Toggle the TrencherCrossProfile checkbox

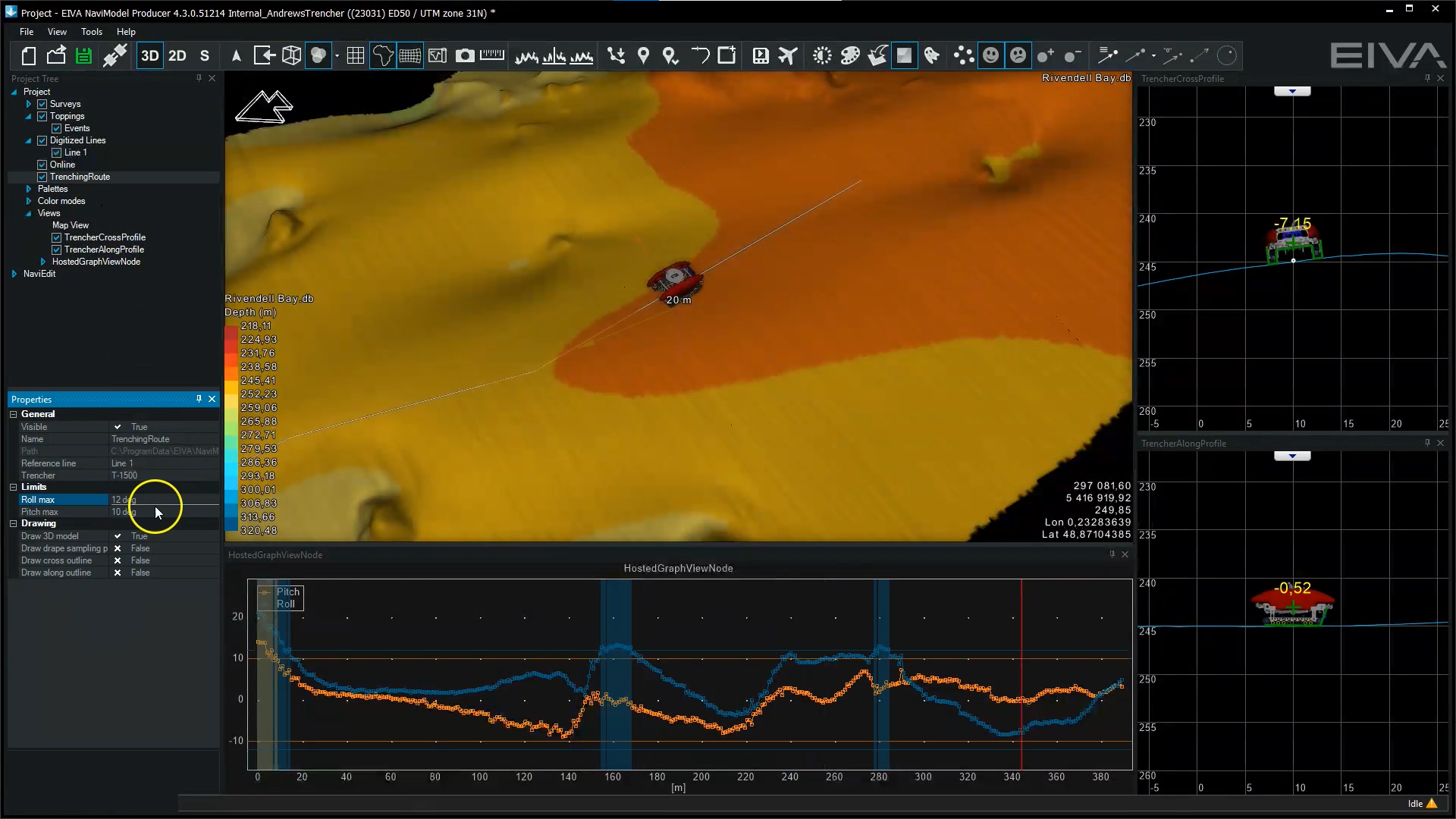click(x=57, y=237)
